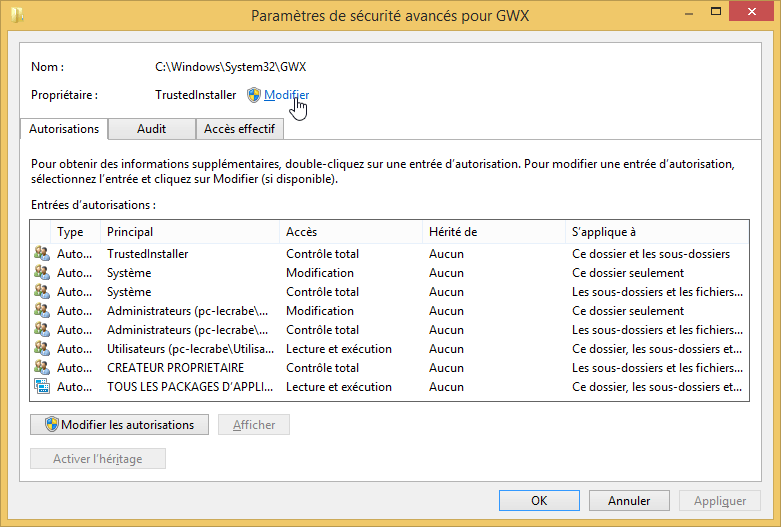Close the security settings window
The height and width of the screenshot is (527, 781).
click(x=752, y=11)
